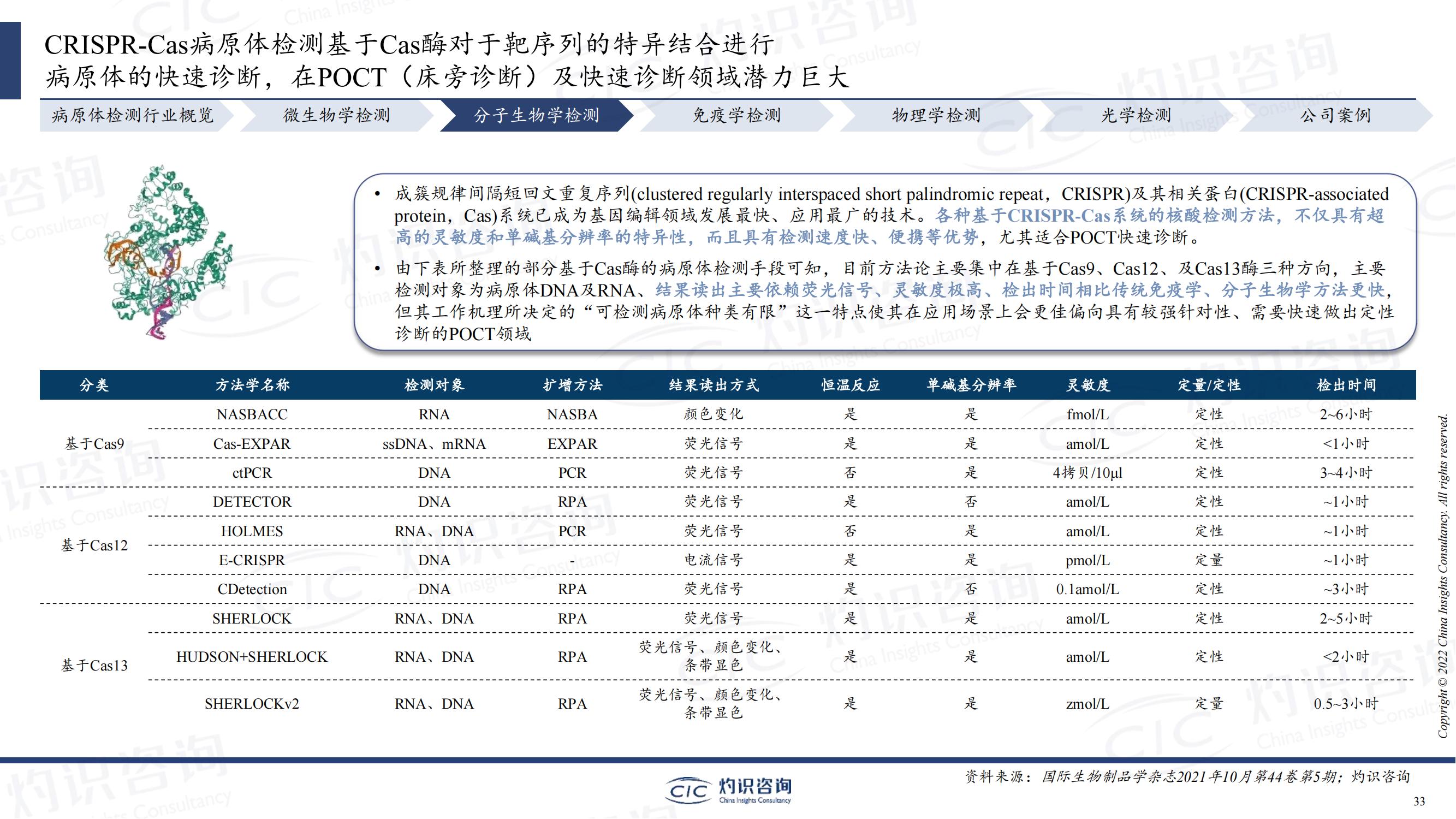
Task: Open the 光学检测 tab
Action: [x=1136, y=116]
